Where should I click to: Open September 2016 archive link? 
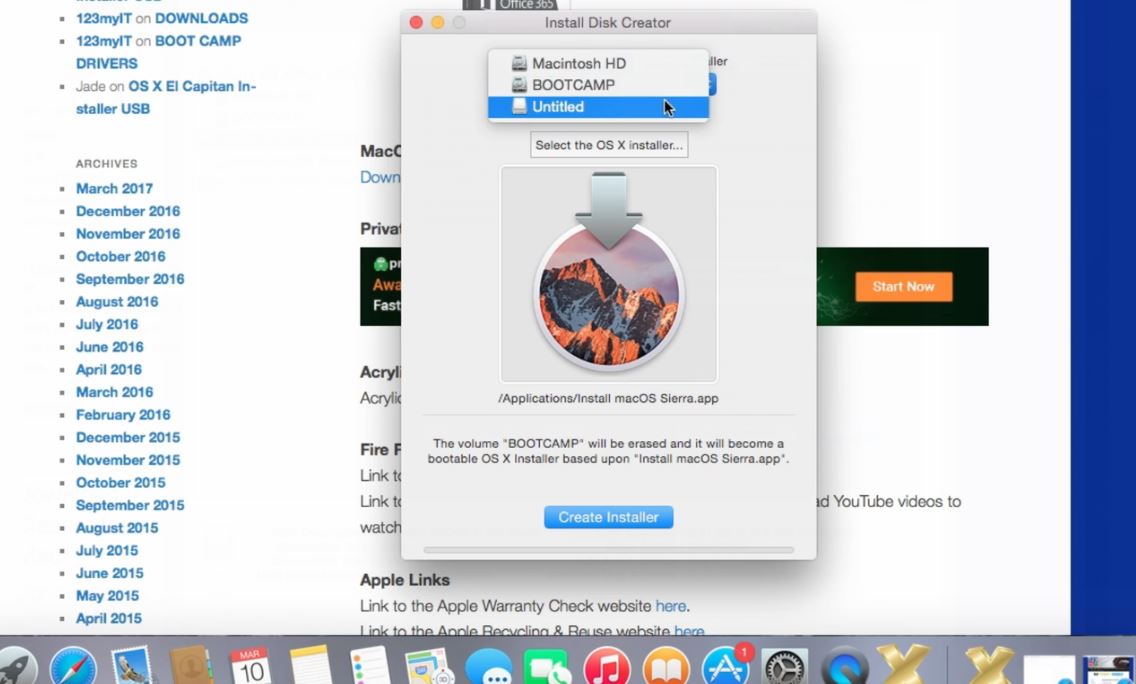coord(130,279)
